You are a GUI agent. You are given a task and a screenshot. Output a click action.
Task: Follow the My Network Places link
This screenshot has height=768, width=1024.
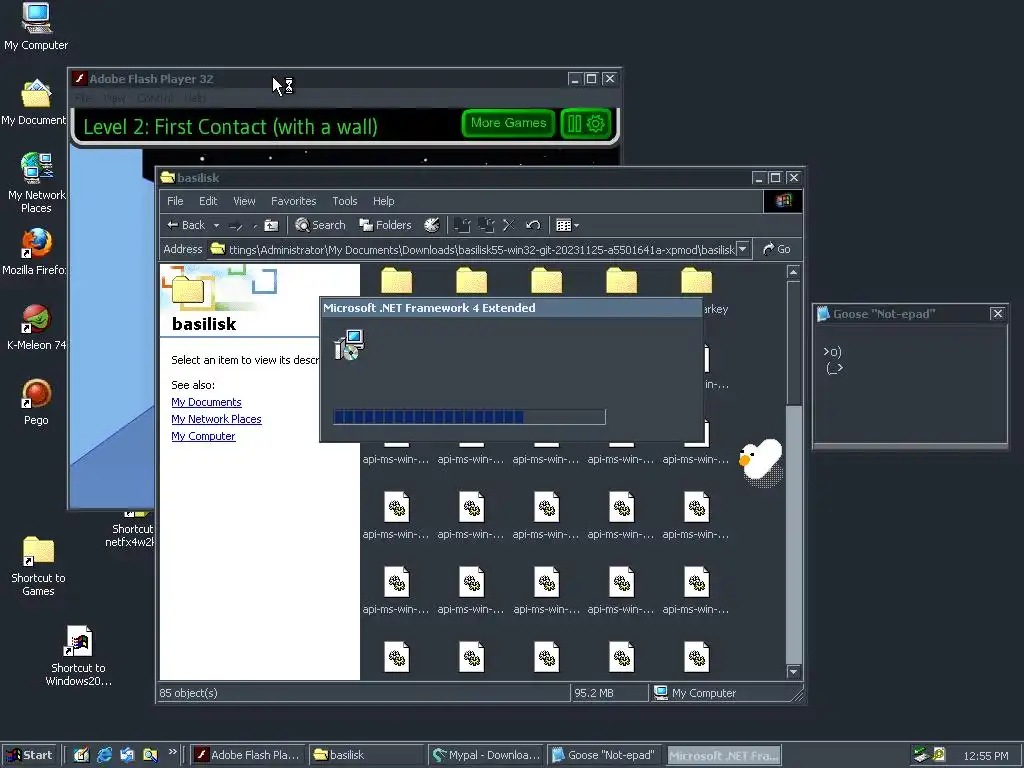(216, 419)
